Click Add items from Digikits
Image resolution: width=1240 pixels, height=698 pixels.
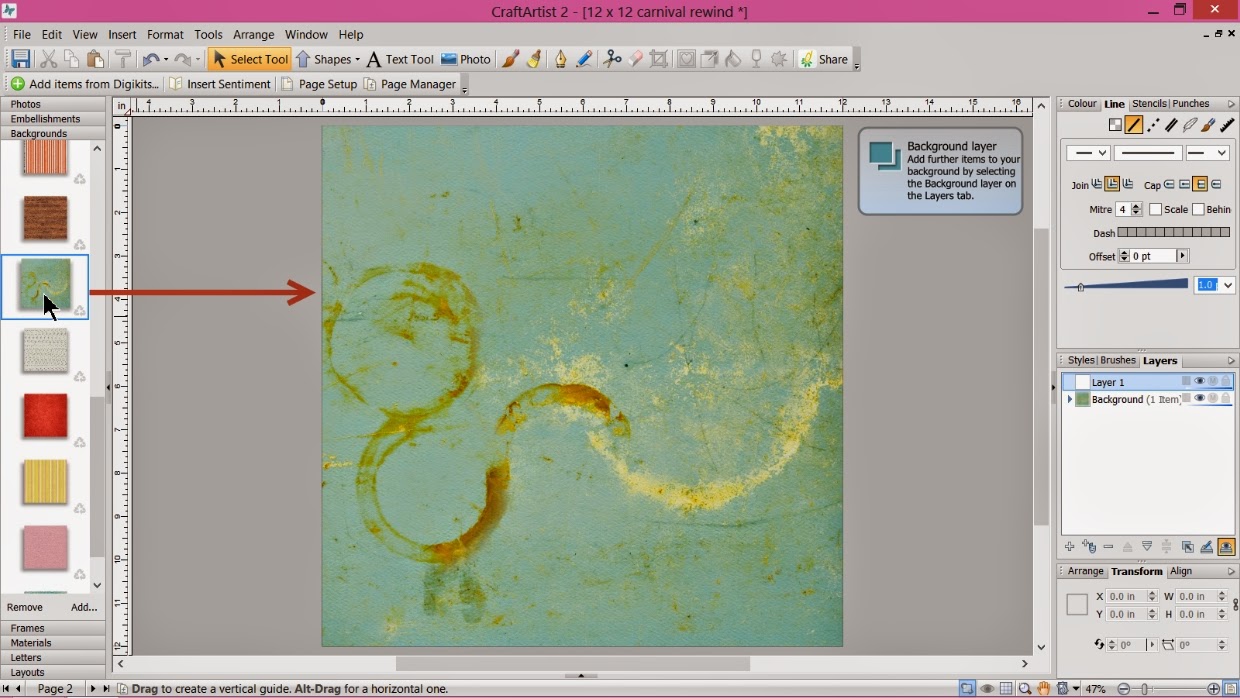pyautogui.click(x=85, y=84)
